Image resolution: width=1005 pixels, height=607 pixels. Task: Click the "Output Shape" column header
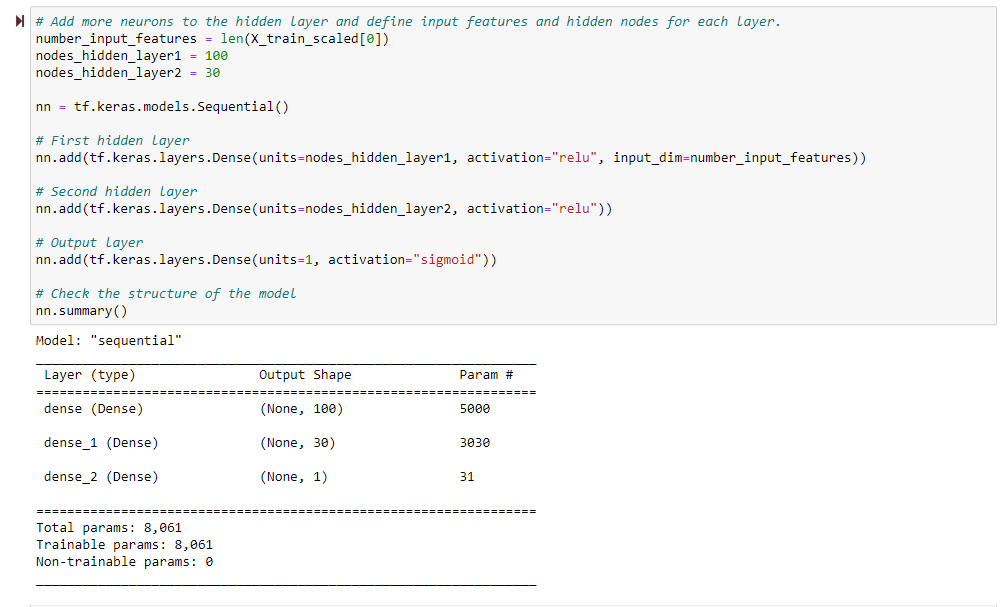pyautogui.click(x=305, y=375)
